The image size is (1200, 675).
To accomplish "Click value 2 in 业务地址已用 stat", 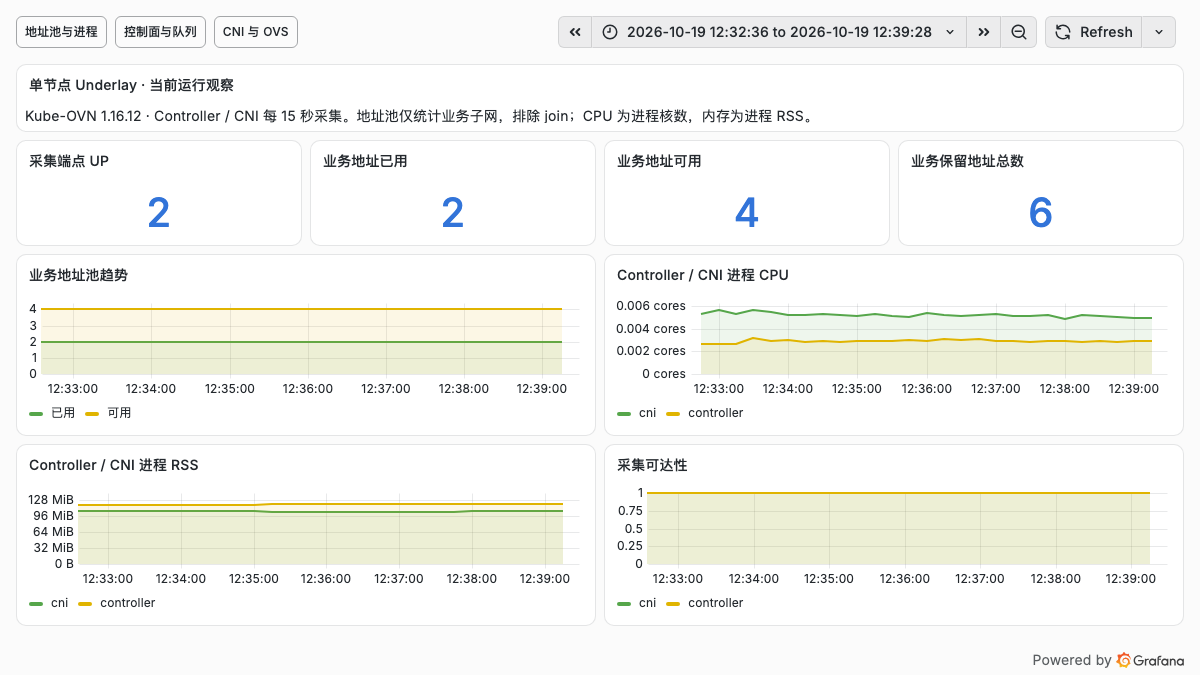I will pos(453,212).
